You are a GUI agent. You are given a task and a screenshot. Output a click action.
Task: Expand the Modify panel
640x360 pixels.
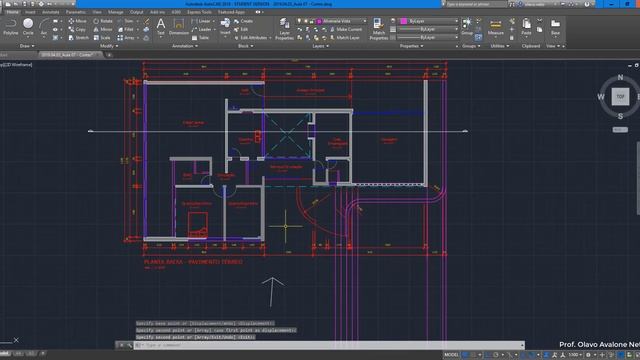(x=109, y=46)
